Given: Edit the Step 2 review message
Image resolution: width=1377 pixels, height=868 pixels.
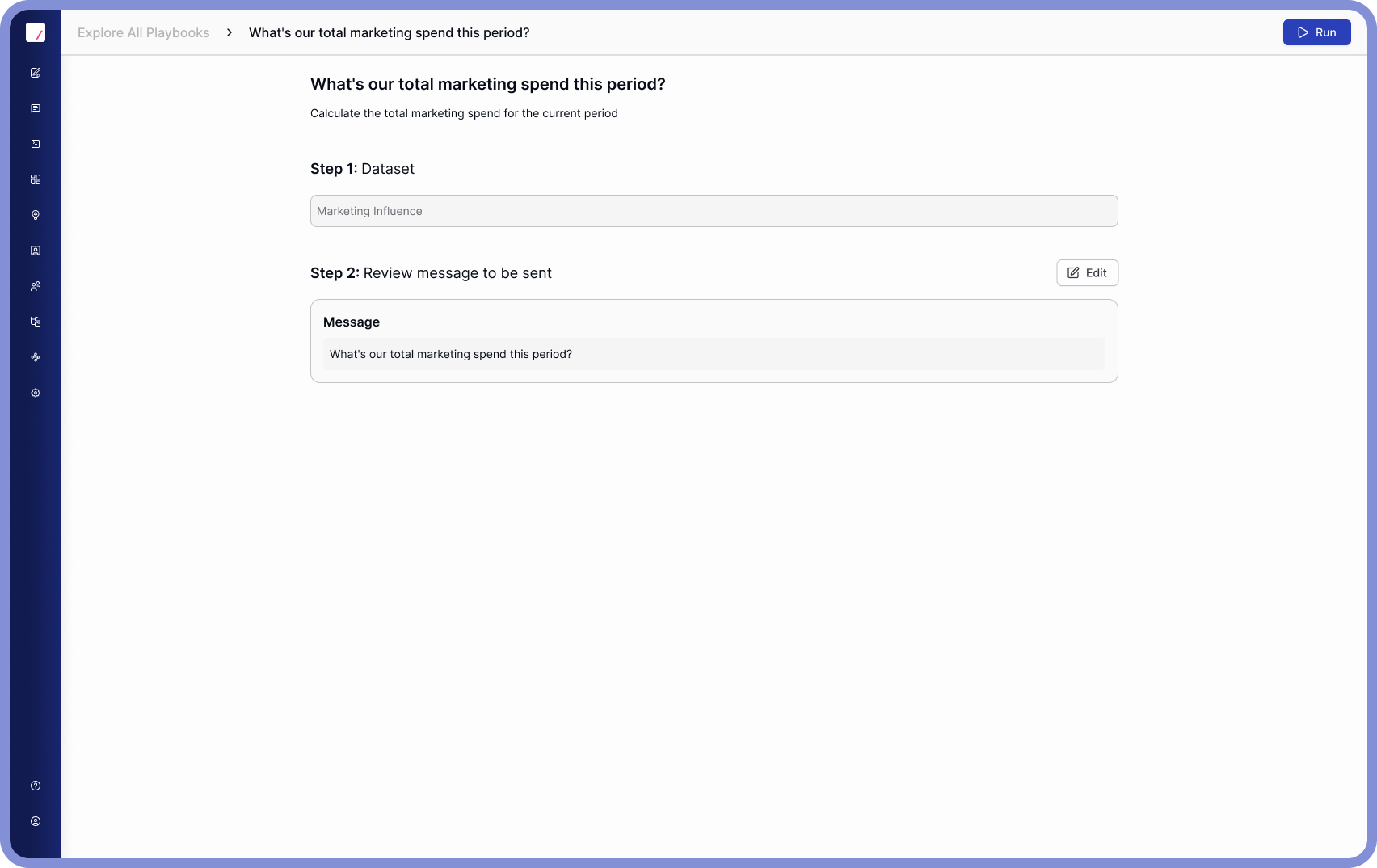Looking at the screenshot, I should click(x=1087, y=272).
